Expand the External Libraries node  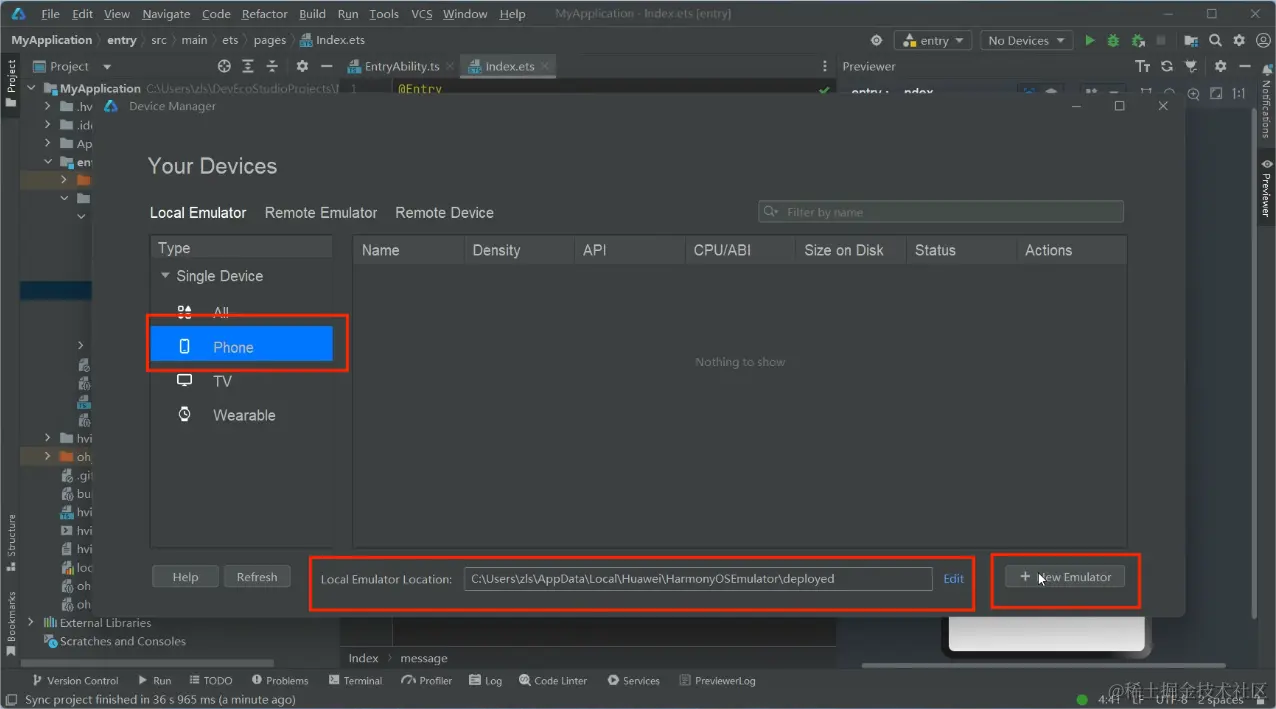coord(31,623)
